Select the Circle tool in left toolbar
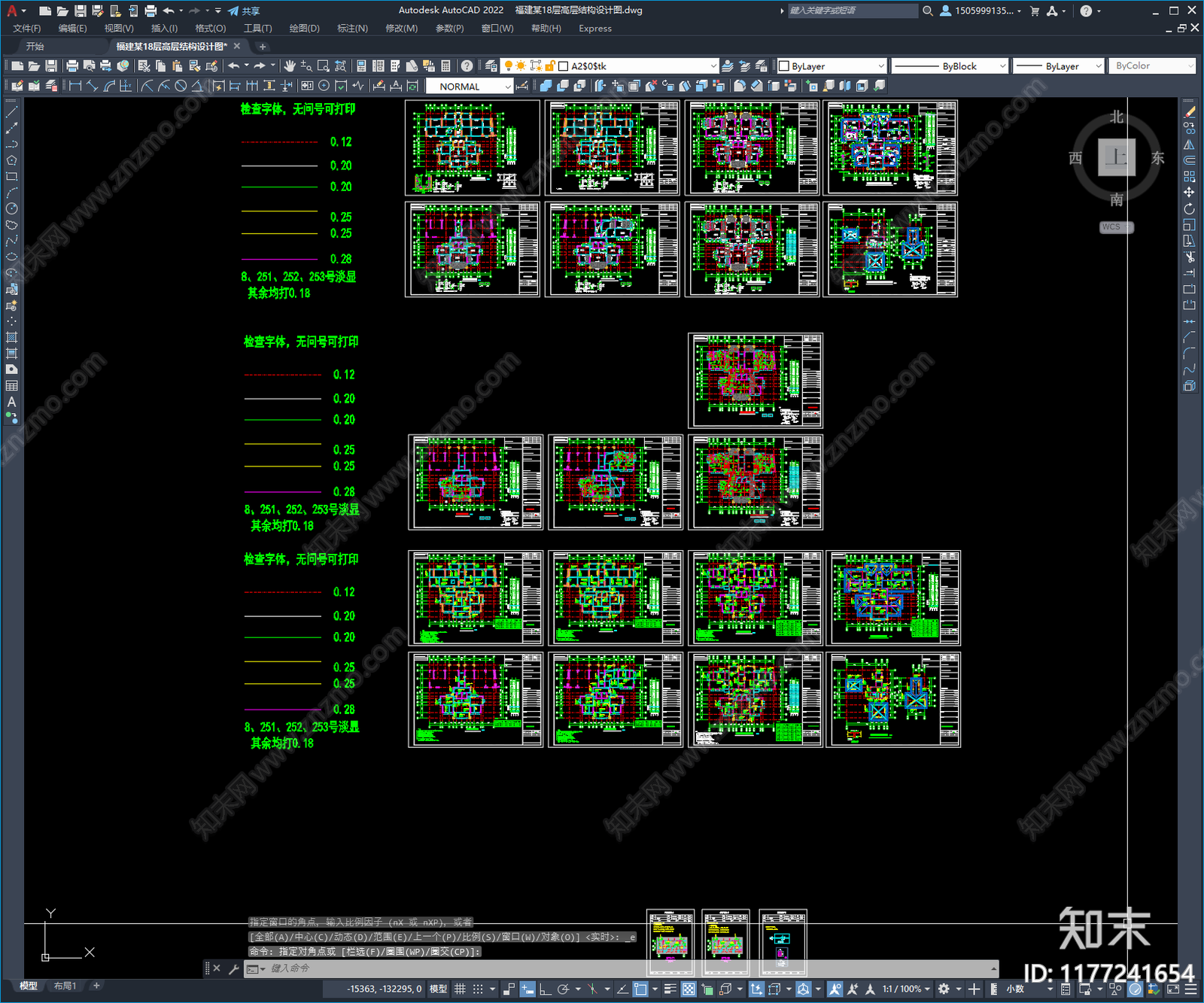Viewport: 1204px width, 1003px height. pyautogui.click(x=11, y=208)
